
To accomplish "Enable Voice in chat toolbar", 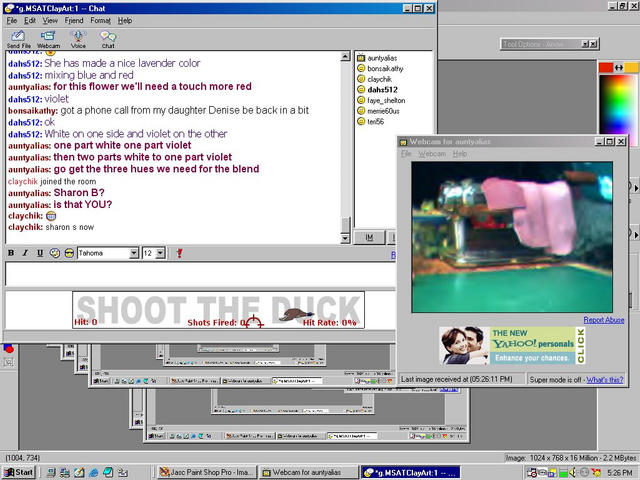I will pos(78,39).
